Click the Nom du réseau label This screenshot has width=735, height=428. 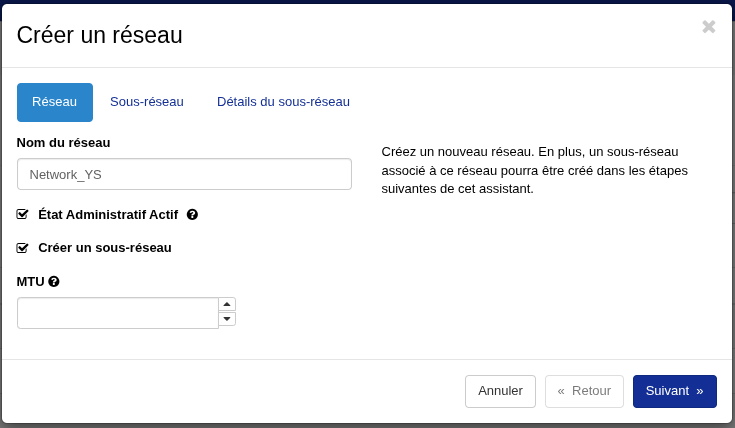click(64, 143)
